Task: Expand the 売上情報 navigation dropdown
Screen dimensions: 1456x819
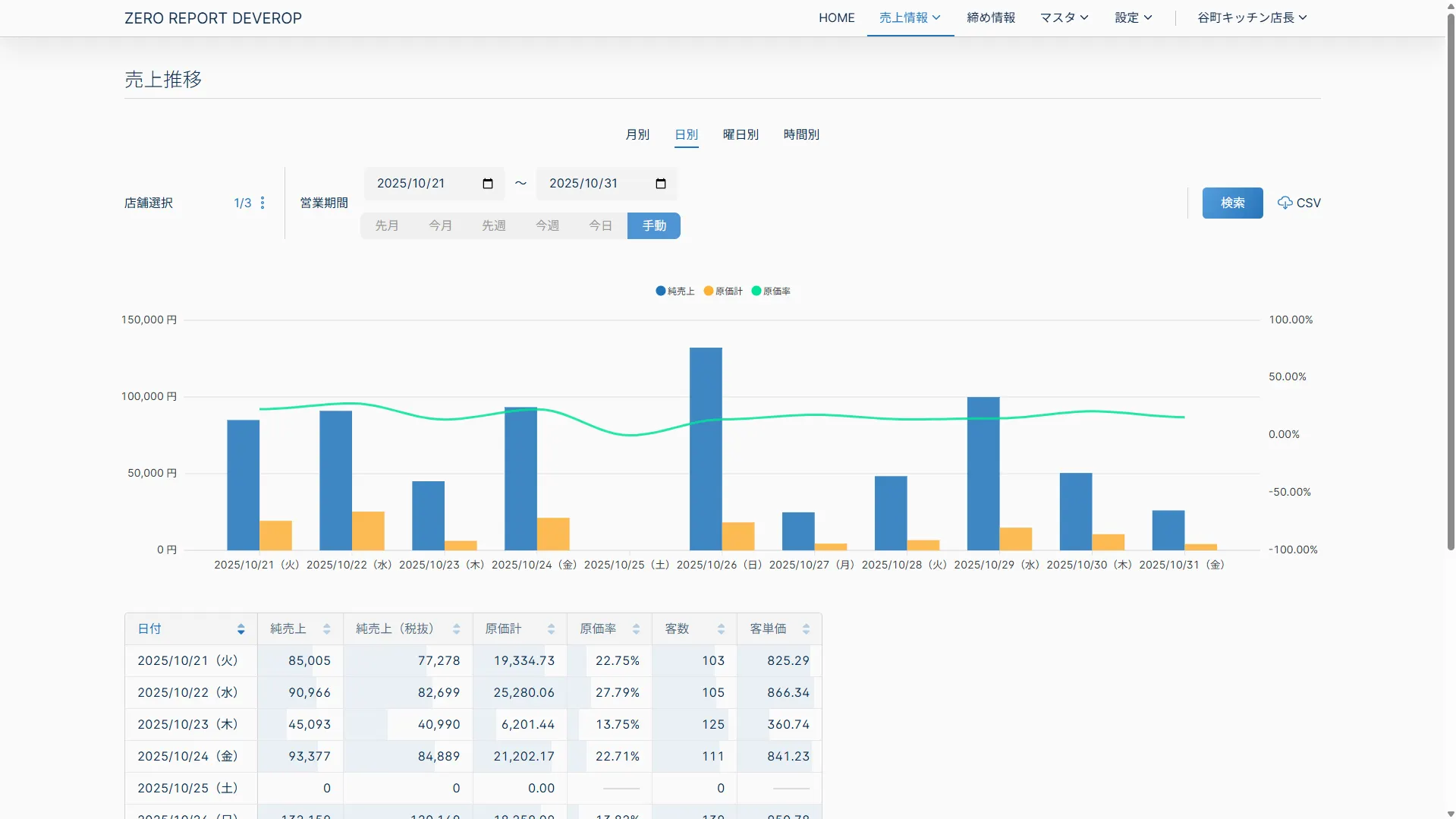Action: 910,17
